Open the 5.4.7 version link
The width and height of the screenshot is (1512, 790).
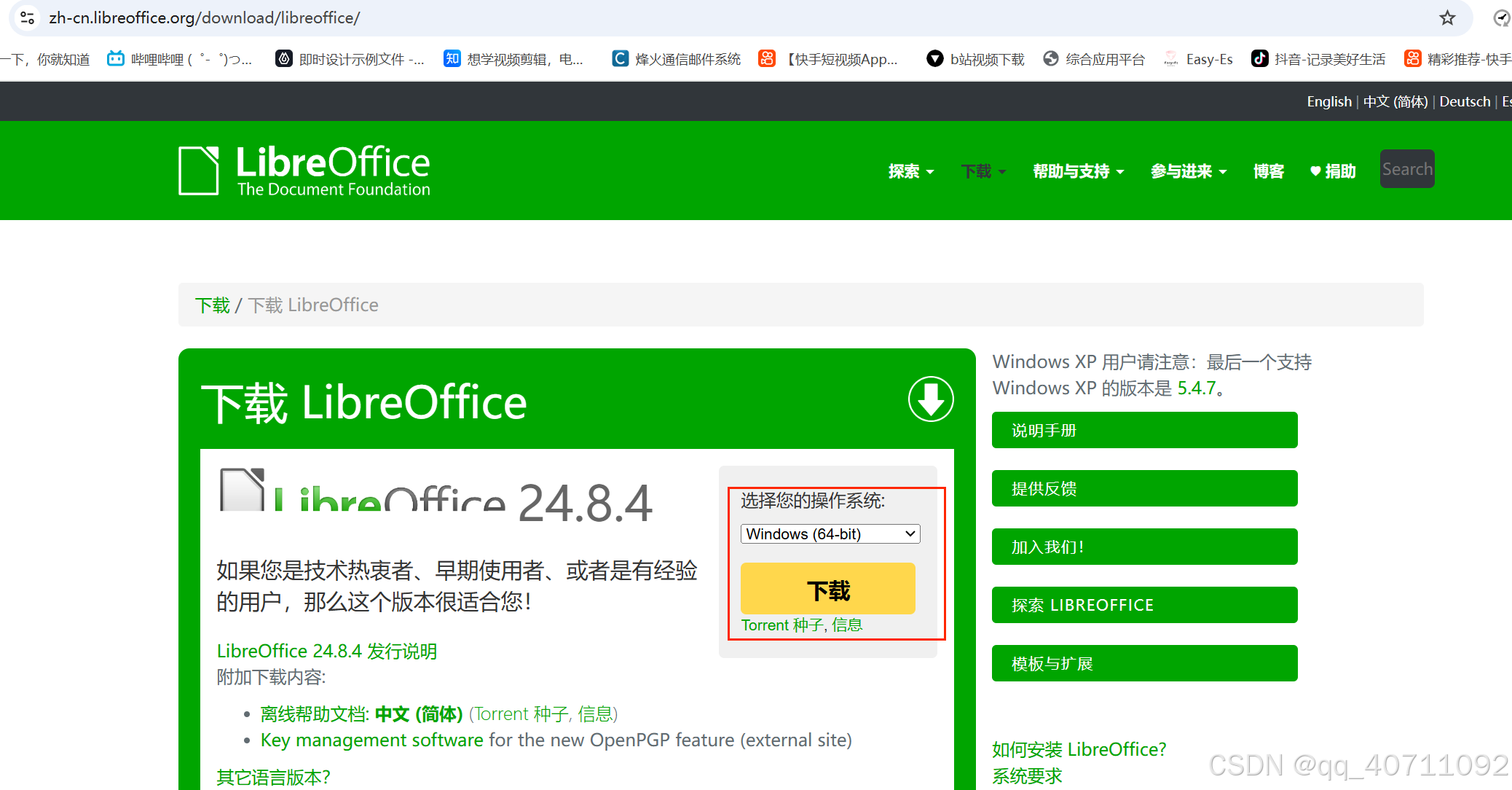1197,388
